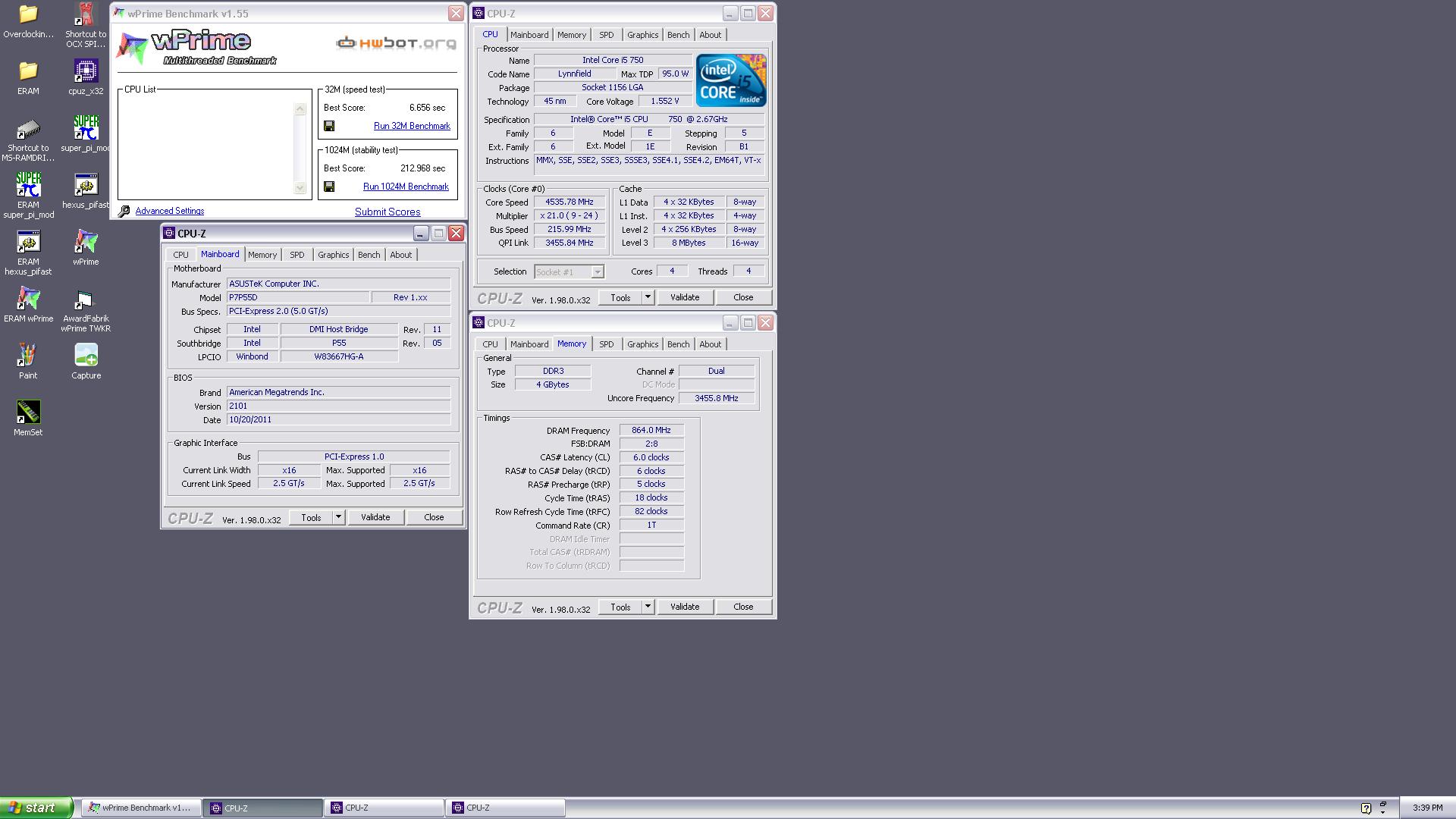Open Shortcut to OCX SPI desktop icon
The width and height of the screenshot is (1456, 819).
86,25
